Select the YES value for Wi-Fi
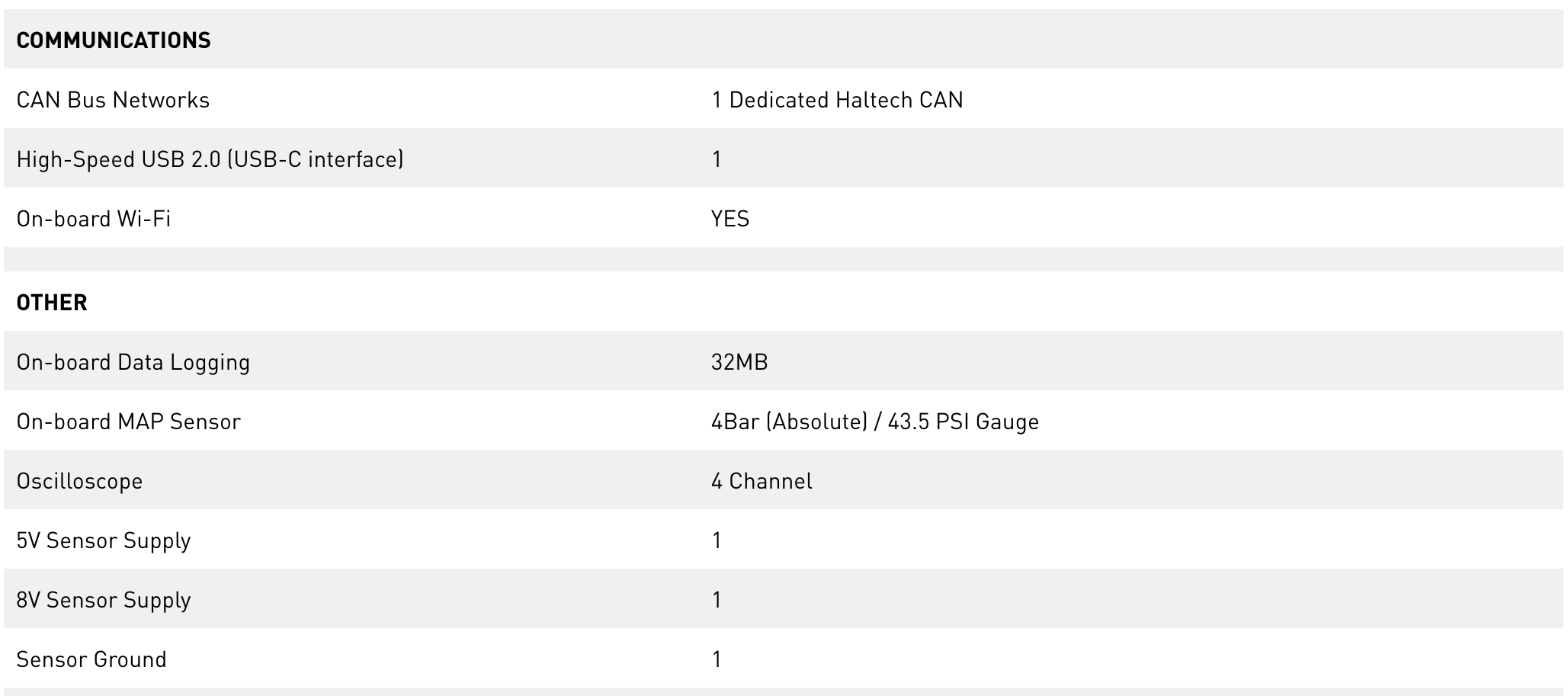1568x696 pixels. (730, 219)
